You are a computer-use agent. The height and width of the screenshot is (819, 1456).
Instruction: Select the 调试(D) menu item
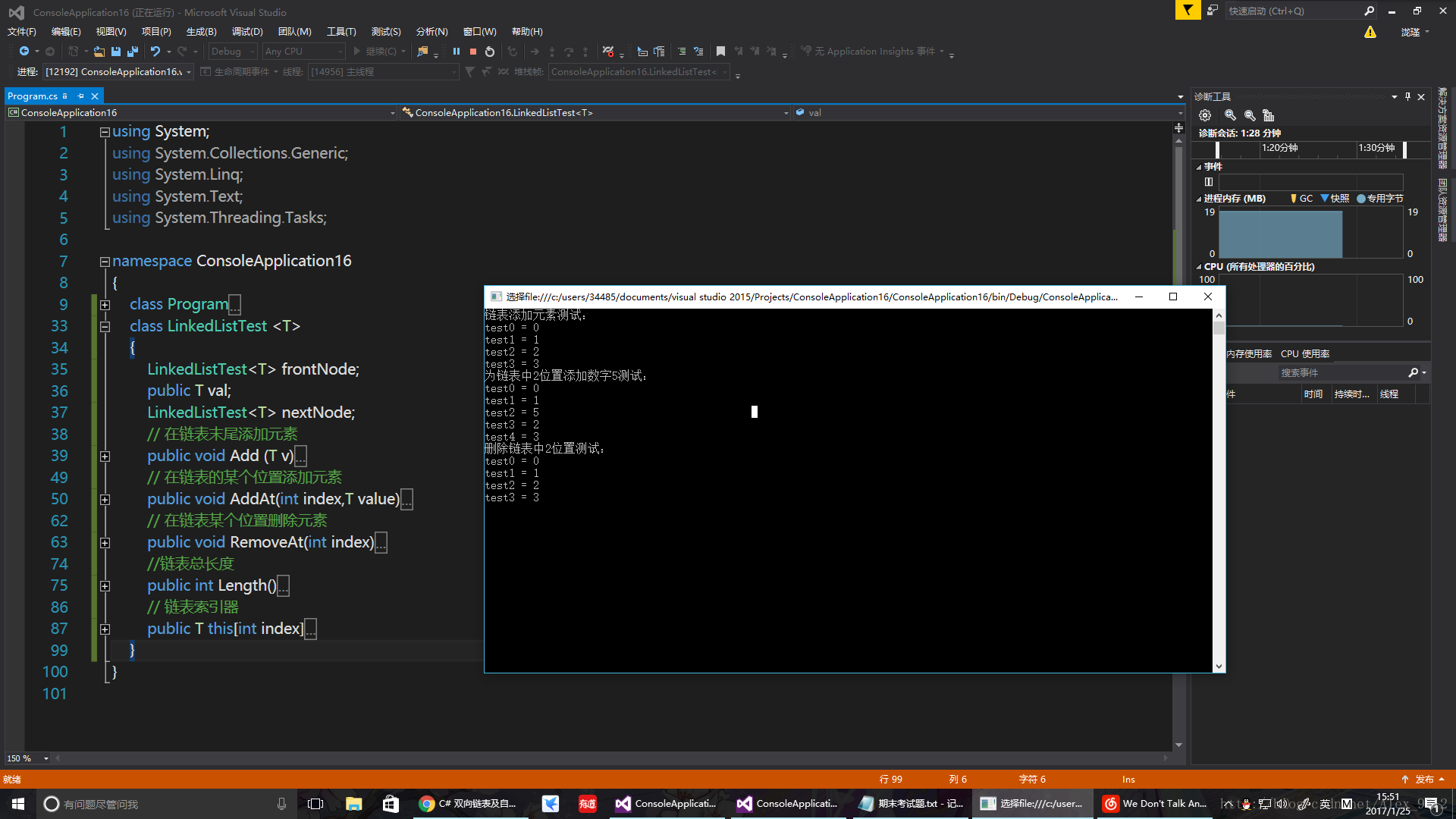[x=245, y=30]
